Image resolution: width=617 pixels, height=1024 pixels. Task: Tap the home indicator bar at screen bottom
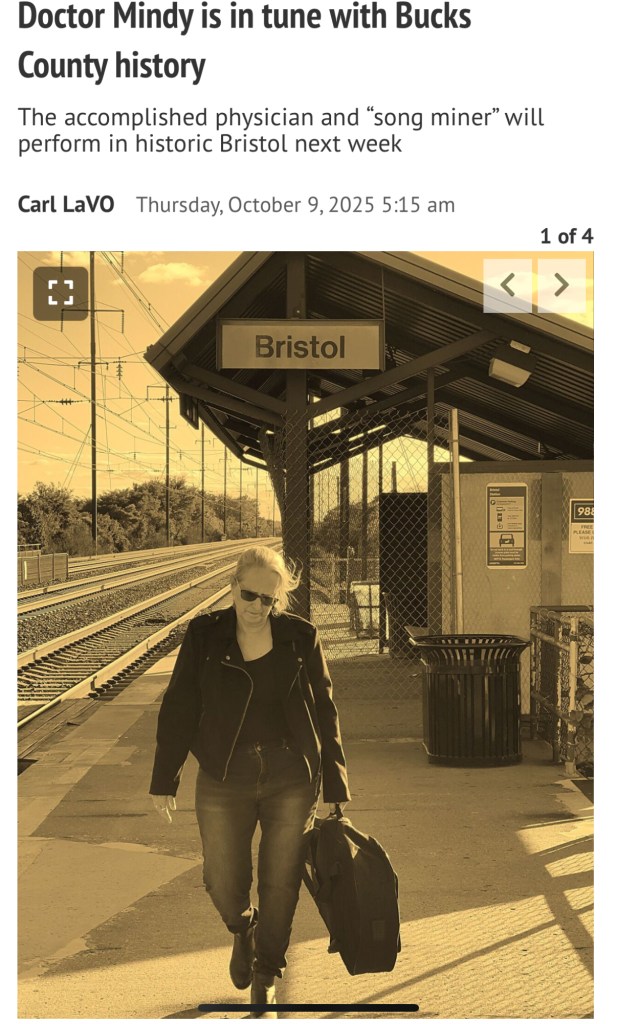pos(308,1008)
